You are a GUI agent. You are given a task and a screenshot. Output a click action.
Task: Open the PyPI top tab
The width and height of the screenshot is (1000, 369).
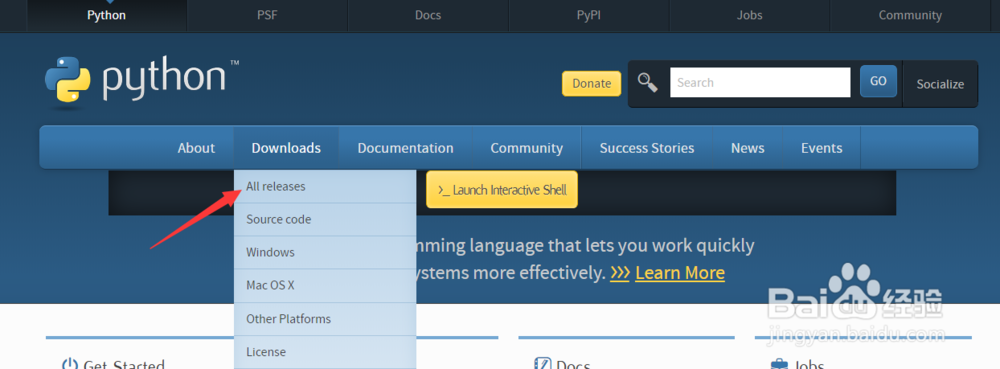(589, 15)
